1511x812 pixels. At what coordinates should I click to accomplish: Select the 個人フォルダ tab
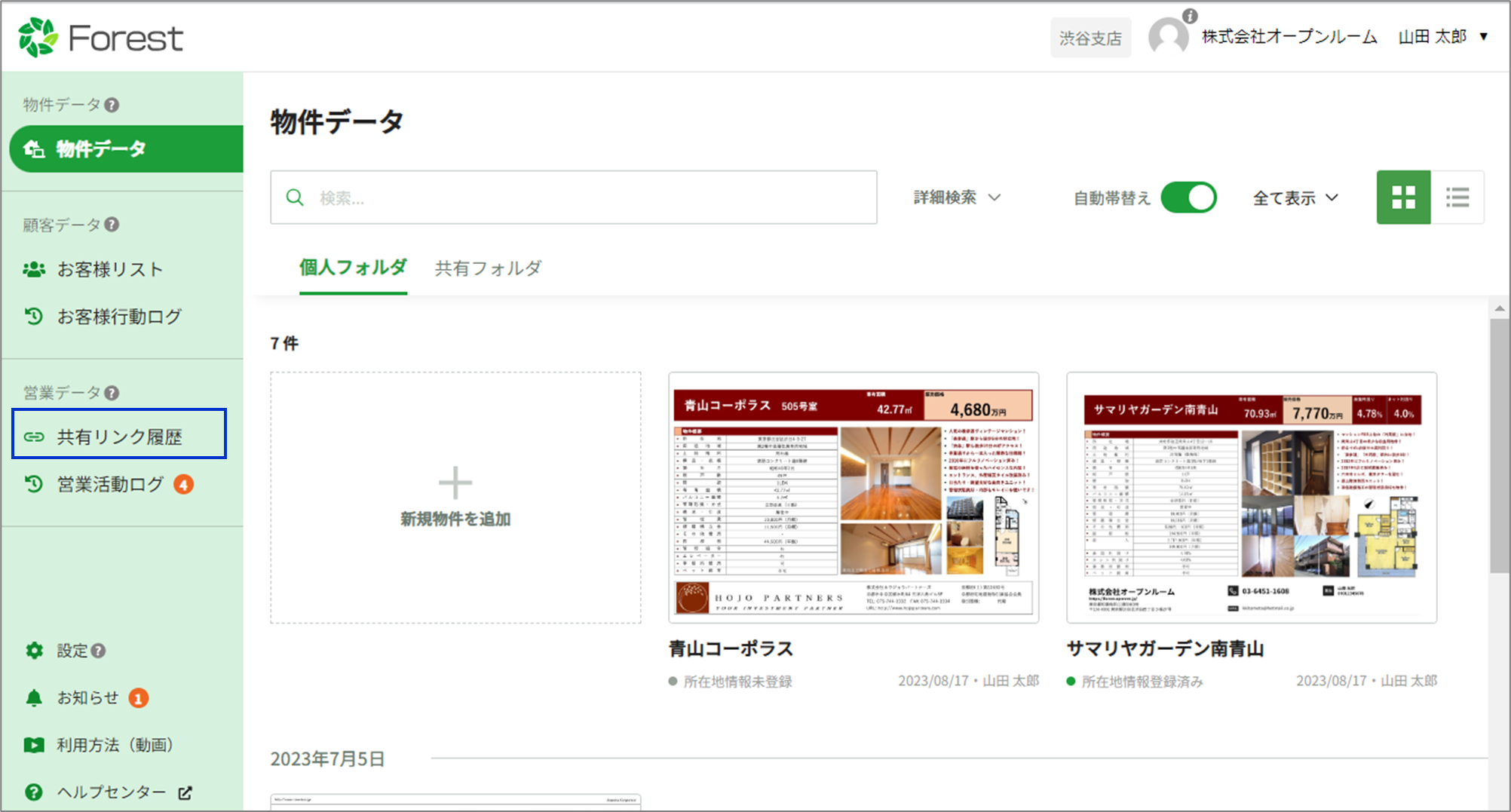[353, 268]
